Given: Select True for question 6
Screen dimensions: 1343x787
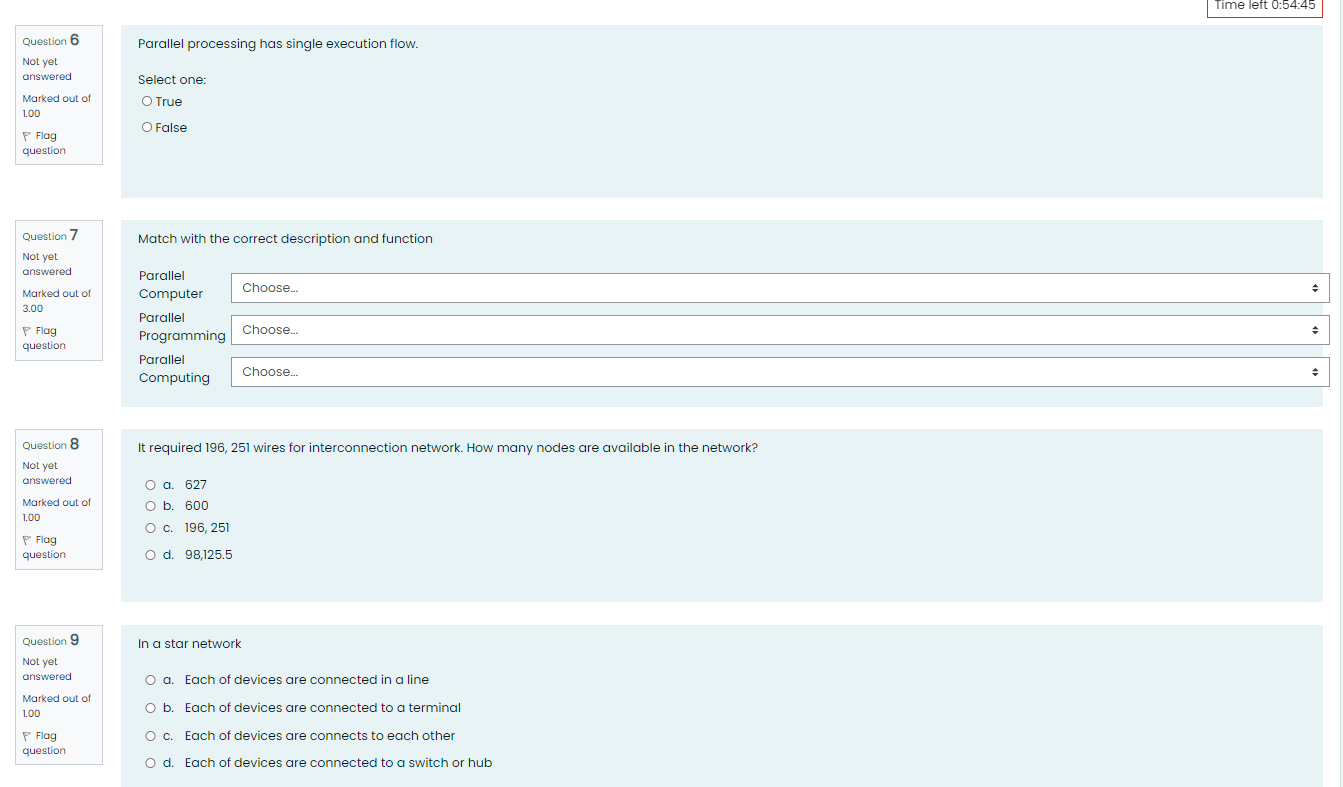Looking at the screenshot, I should (147, 101).
